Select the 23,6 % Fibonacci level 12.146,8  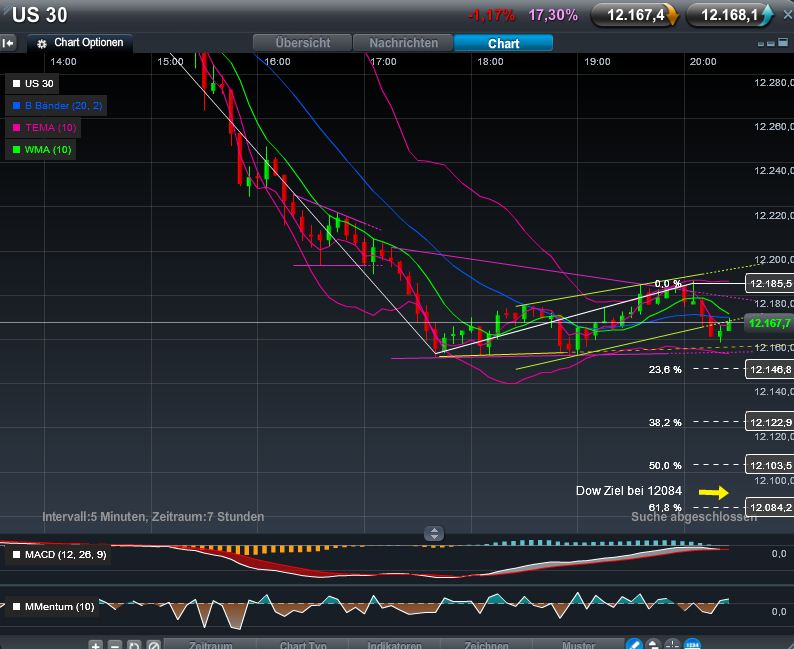(x=770, y=370)
